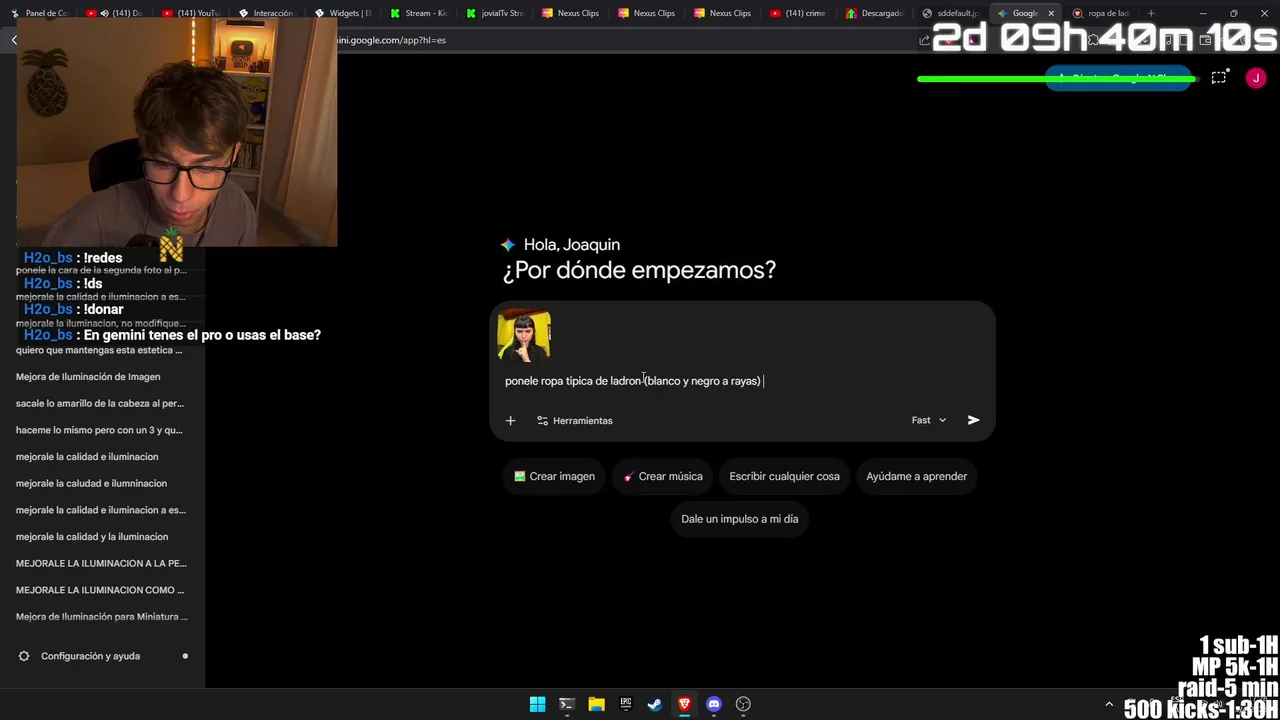This screenshot has height=720, width=1280.
Task: Open chat 'Mejora de Iluminación para Miniatura'
Action: click(x=100, y=617)
